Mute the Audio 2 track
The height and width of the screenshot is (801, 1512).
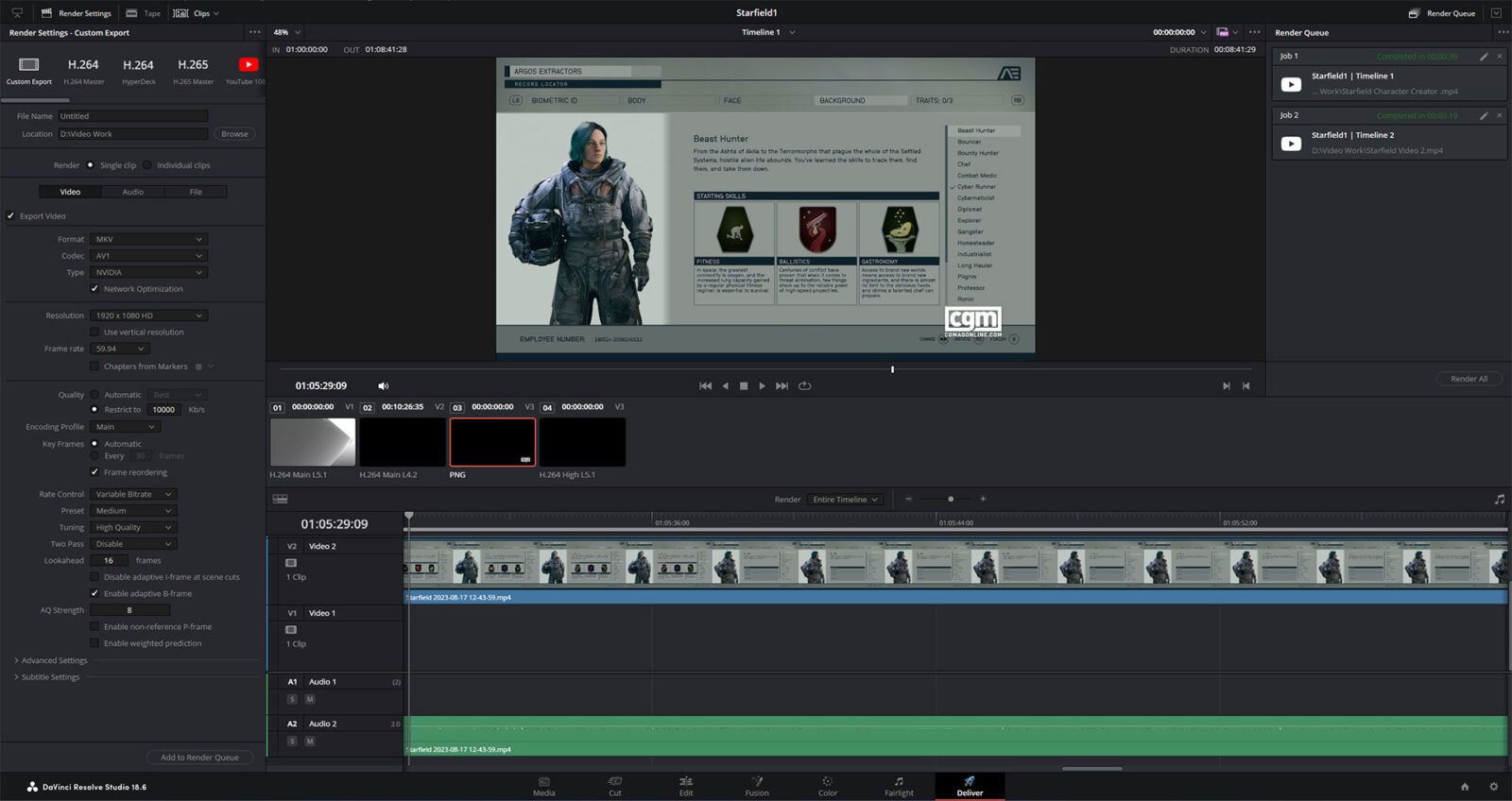tap(310, 741)
